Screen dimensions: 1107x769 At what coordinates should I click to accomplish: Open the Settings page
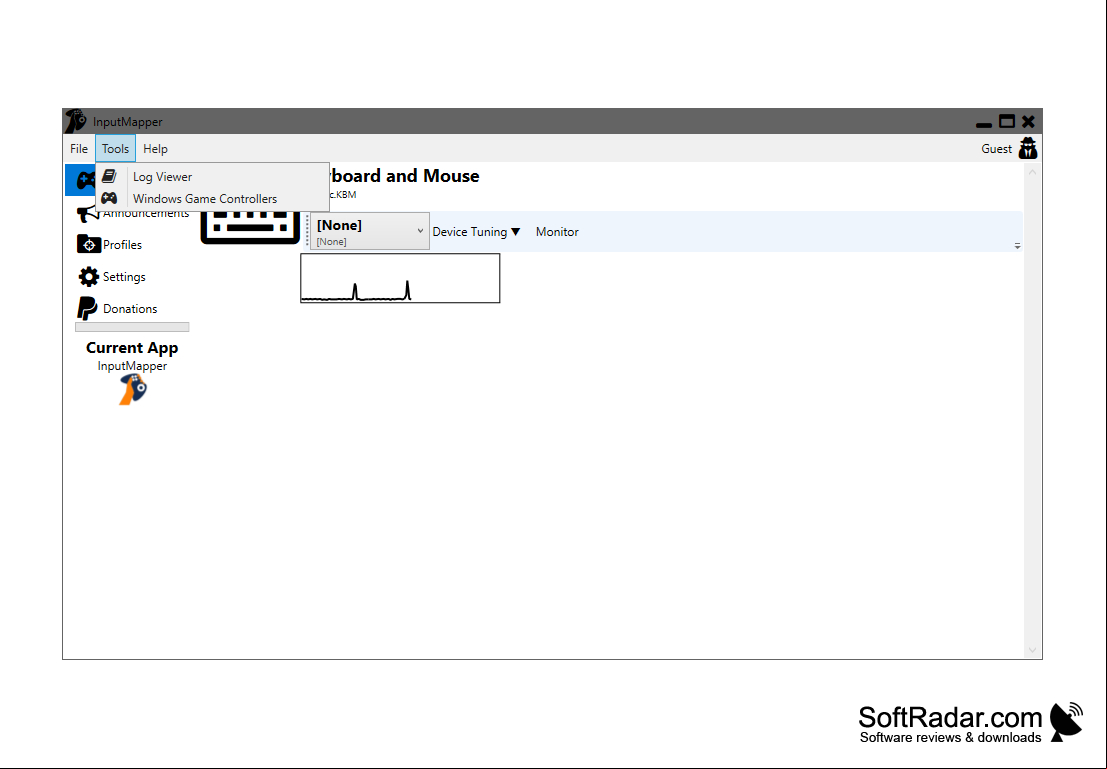click(124, 277)
